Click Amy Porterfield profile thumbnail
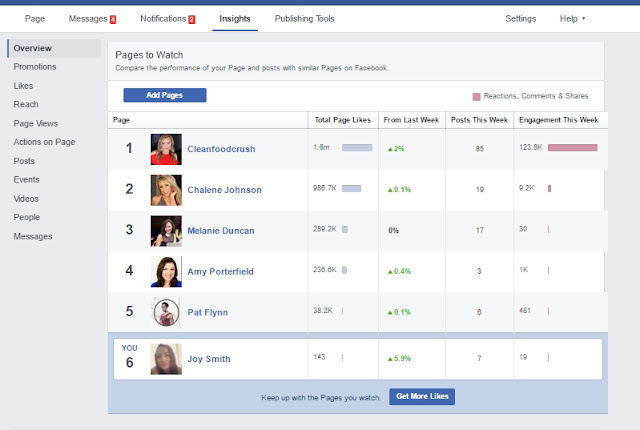This screenshot has height=430, width=640. (x=166, y=272)
